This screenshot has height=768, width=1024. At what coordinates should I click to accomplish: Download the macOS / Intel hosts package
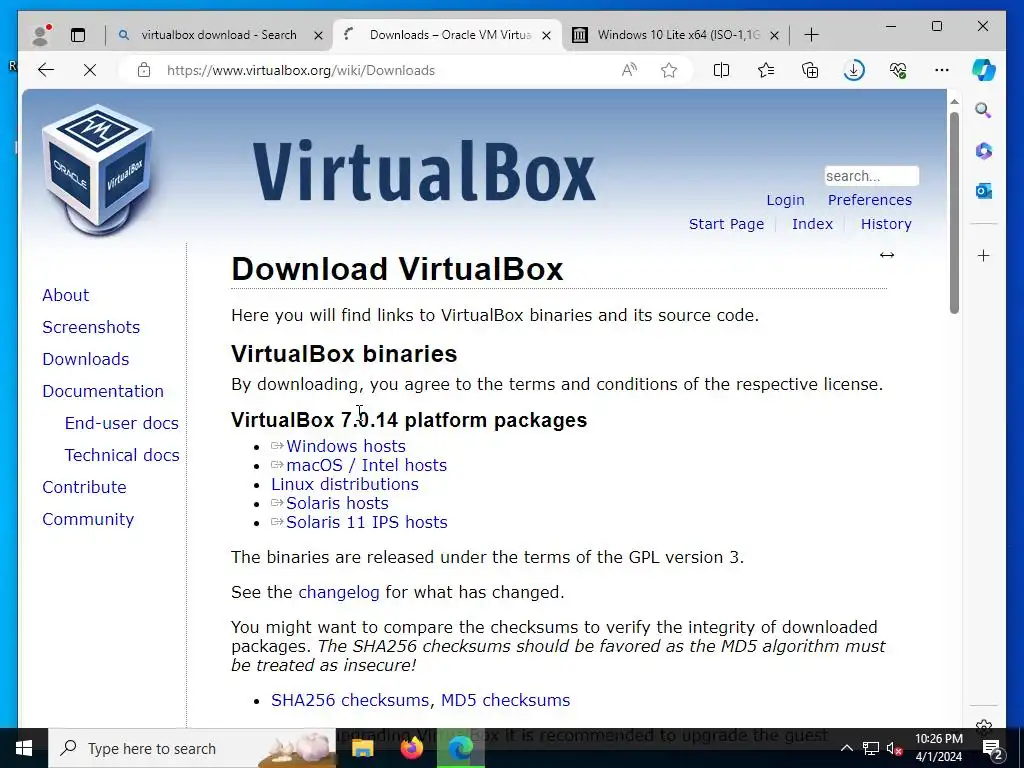pyautogui.click(x=366, y=465)
